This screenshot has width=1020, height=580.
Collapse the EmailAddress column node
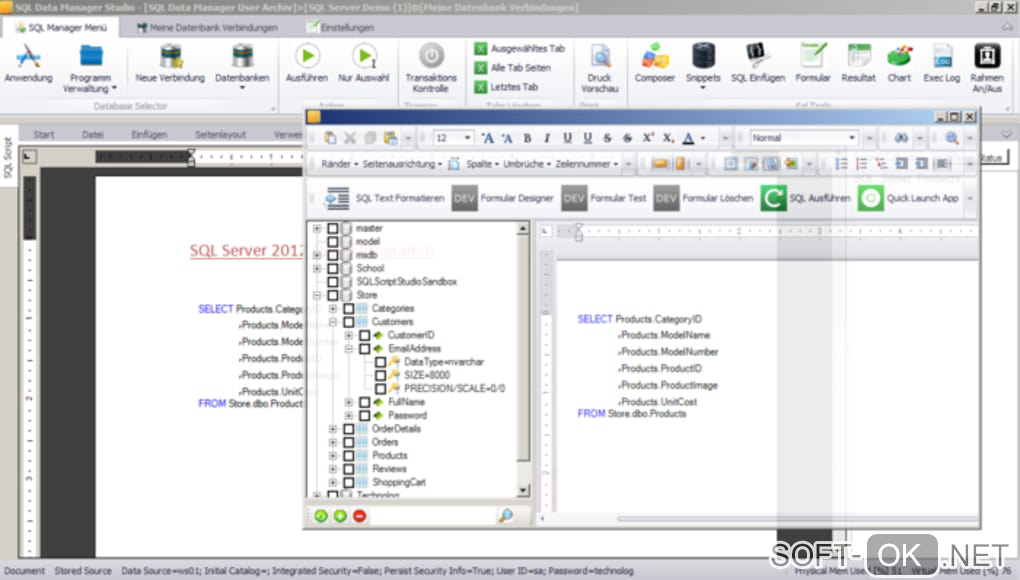pos(349,349)
